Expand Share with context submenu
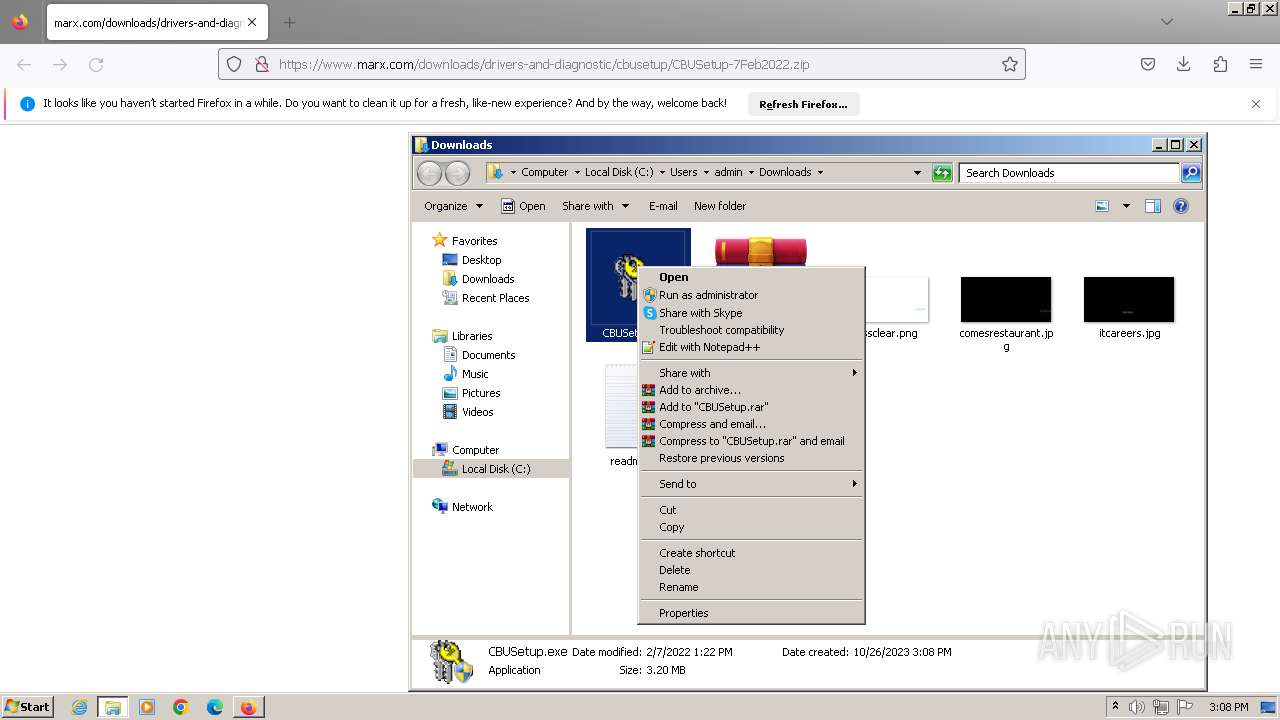Viewport: 1280px width, 720px height. tap(751, 373)
